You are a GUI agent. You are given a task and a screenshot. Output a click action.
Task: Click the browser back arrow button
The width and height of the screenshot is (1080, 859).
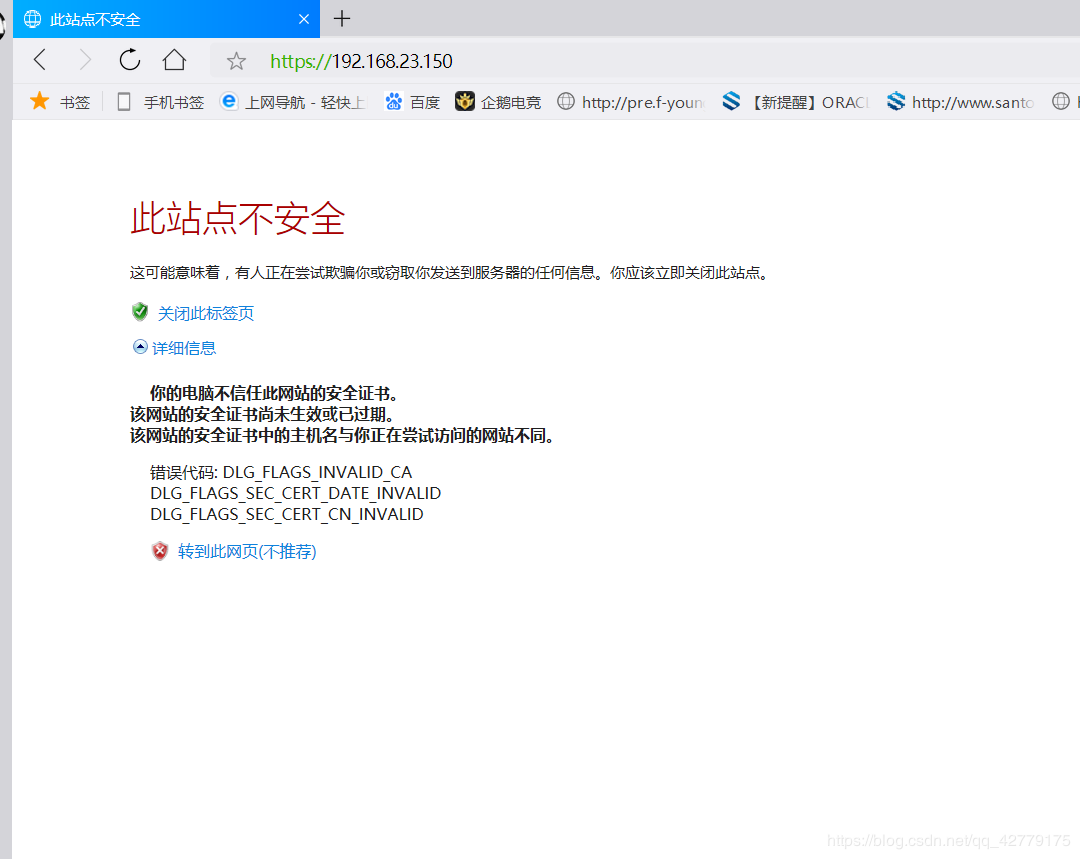pyautogui.click(x=40, y=60)
